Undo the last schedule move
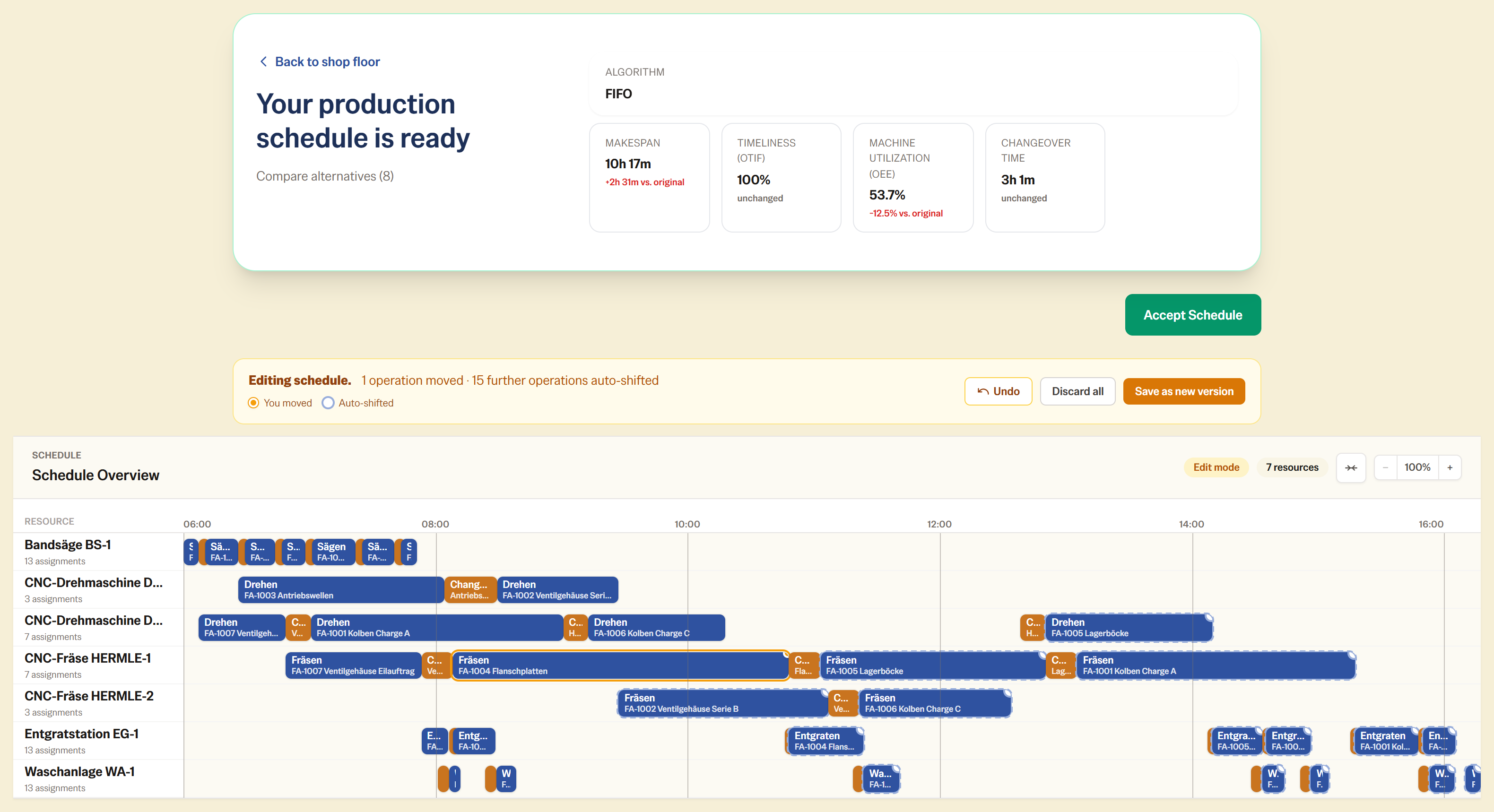The image size is (1494, 812). pyautogui.click(x=998, y=391)
